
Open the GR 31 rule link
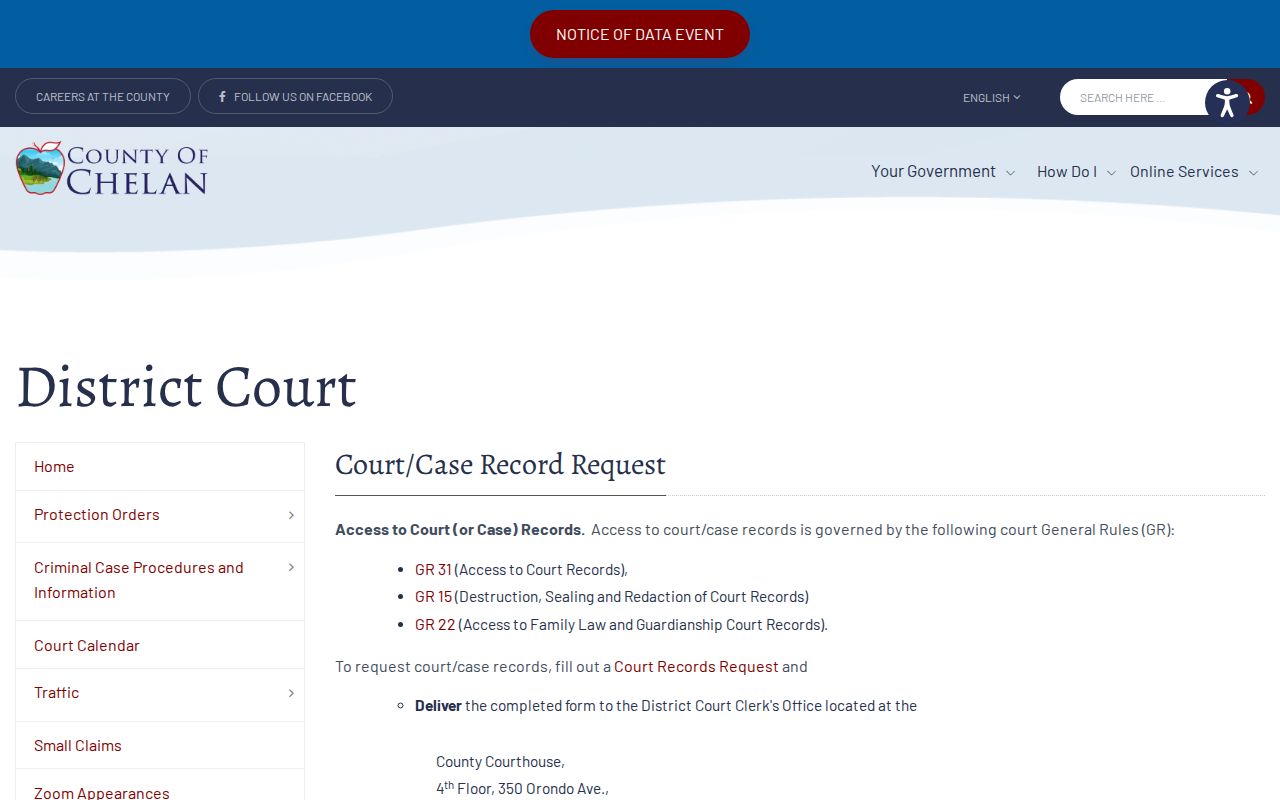[x=433, y=570]
